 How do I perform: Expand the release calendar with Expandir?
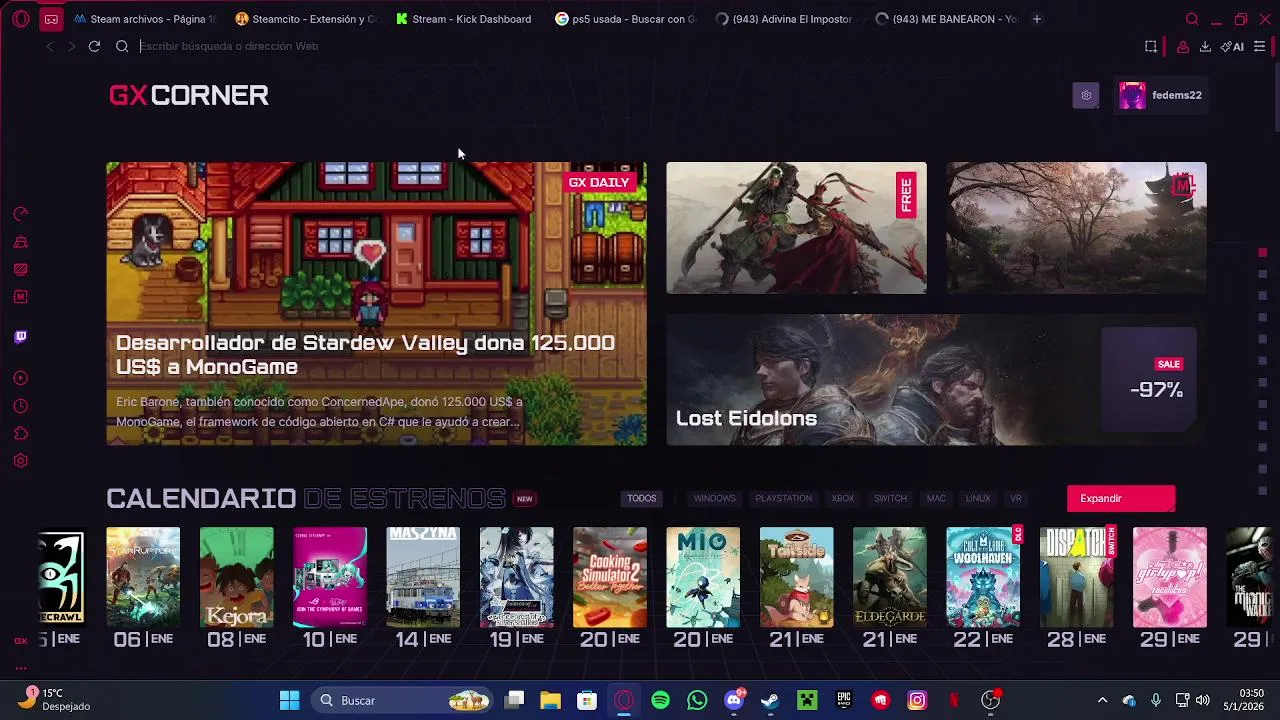tap(1121, 498)
